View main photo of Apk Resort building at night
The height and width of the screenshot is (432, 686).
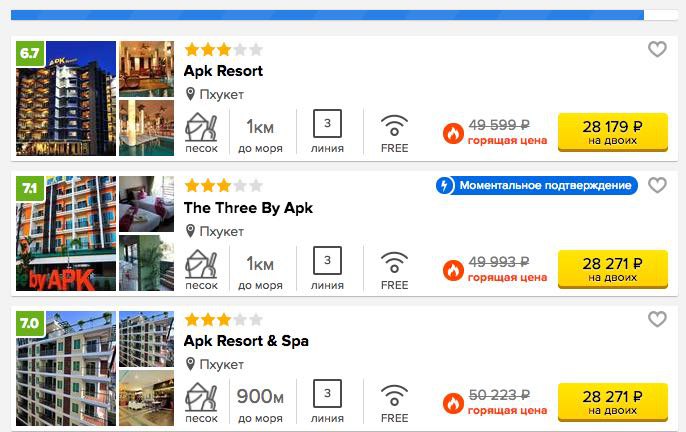point(66,98)
